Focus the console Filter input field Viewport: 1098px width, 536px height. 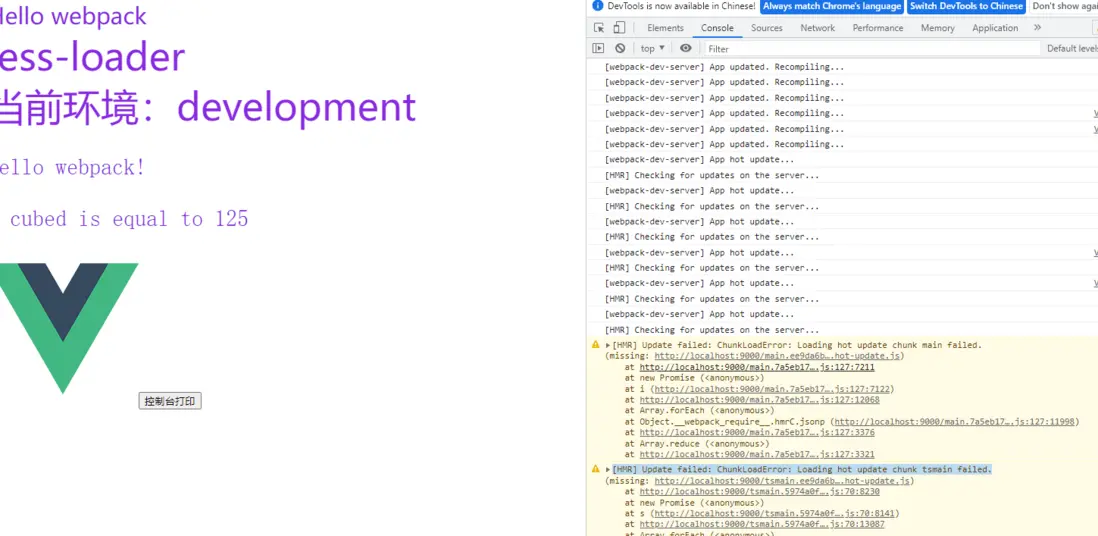[x=872, y=48]
